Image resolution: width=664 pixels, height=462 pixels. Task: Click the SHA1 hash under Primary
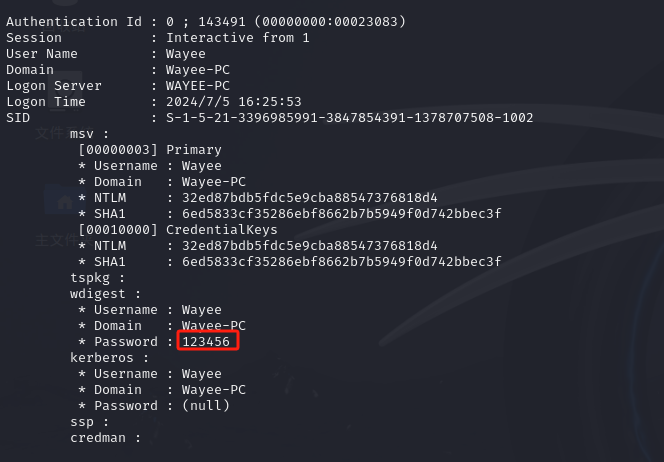[x=342, y=213]
